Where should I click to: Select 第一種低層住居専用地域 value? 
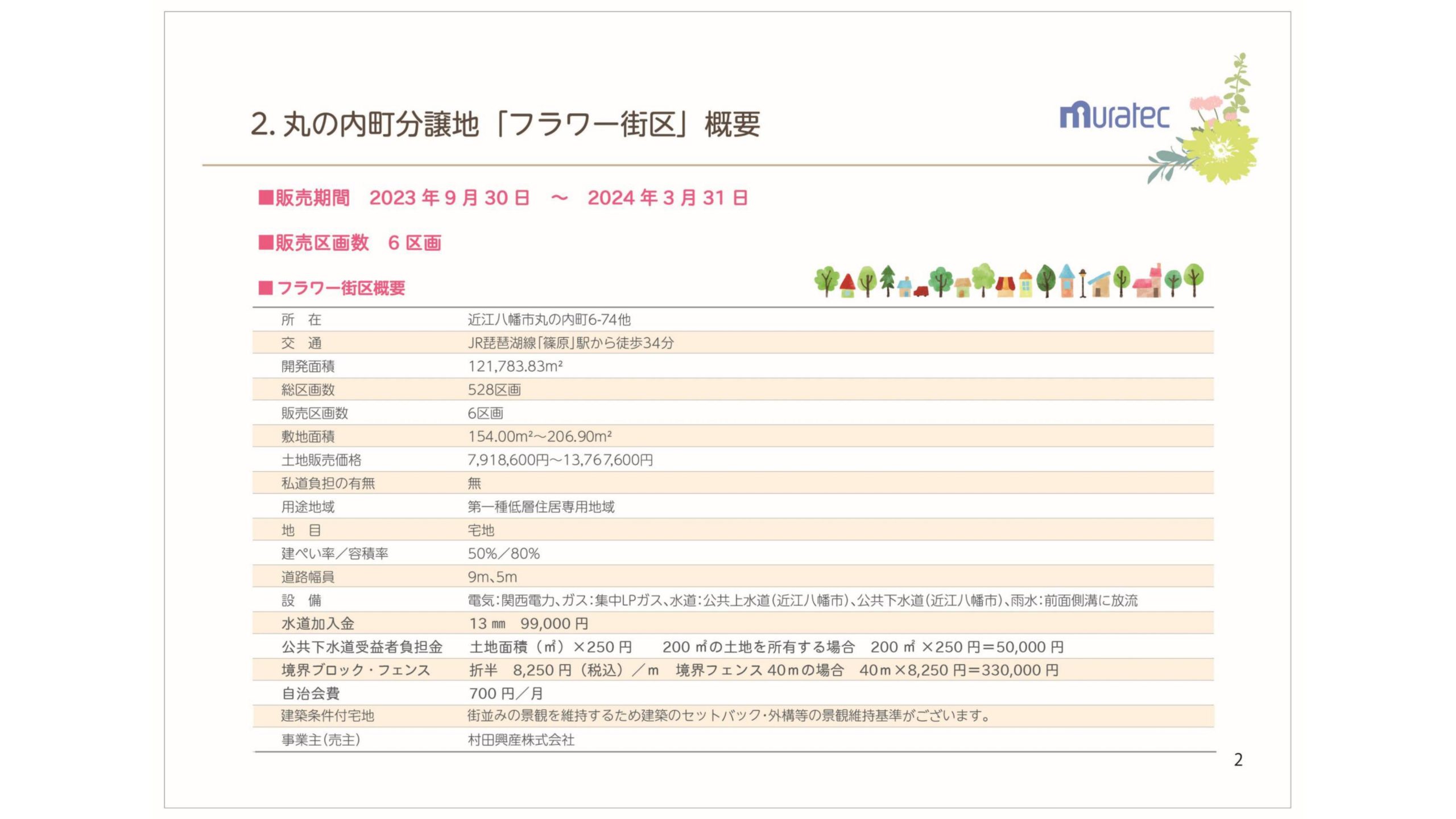[x=541, y=507]
